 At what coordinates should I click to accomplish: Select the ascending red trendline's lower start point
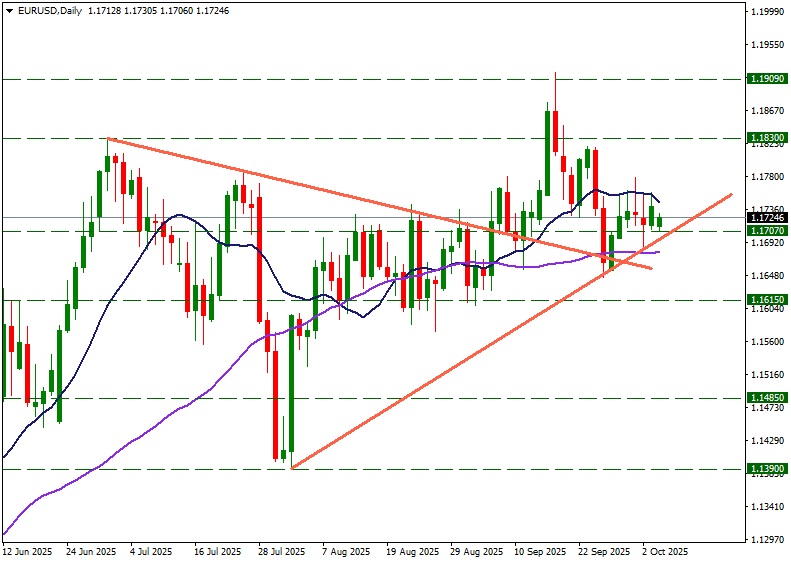click(x=291, y=467)
